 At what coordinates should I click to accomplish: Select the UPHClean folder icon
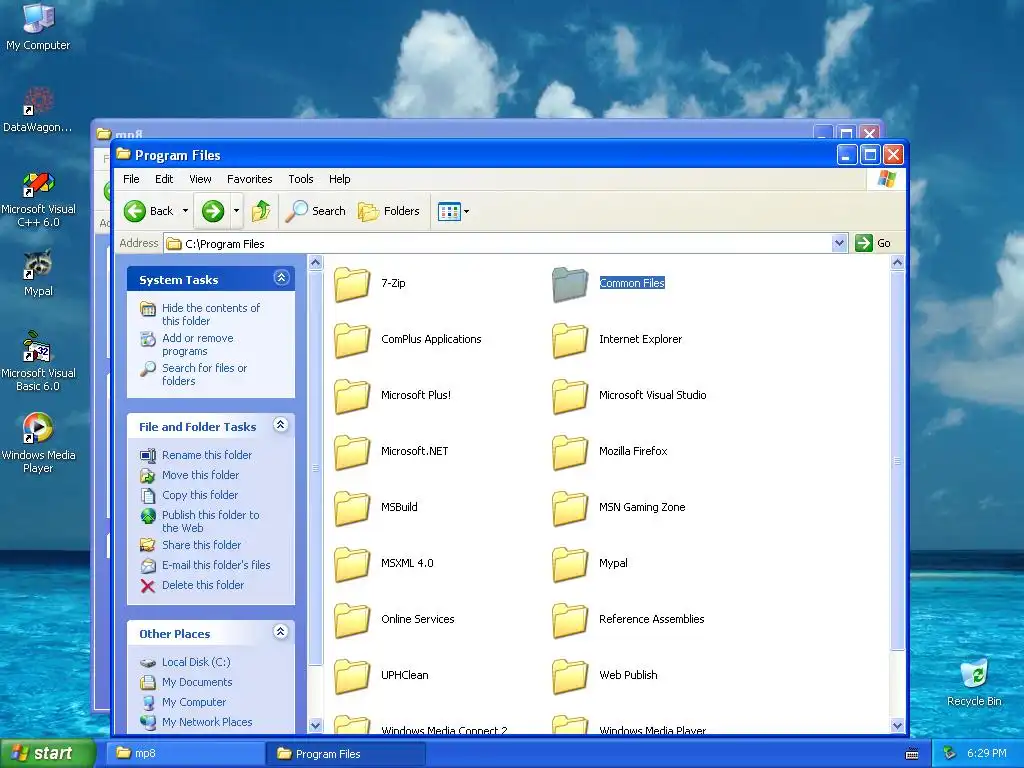point(352,677)
